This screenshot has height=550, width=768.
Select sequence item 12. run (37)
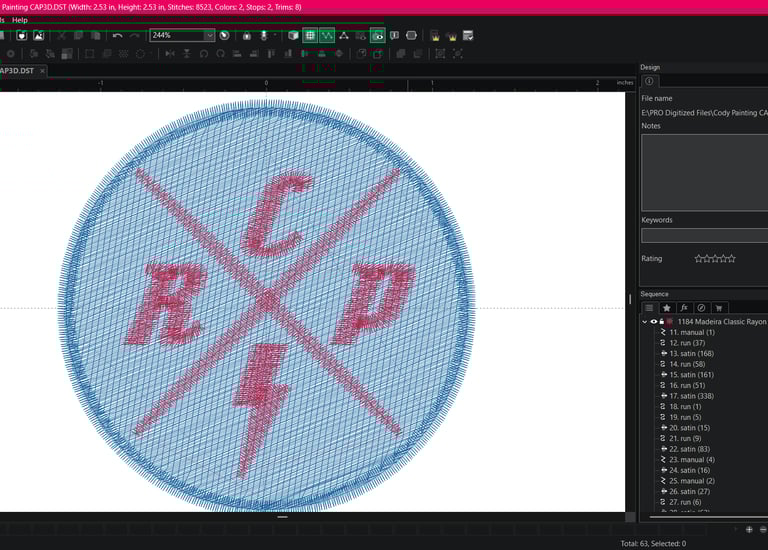click(687, 343)
